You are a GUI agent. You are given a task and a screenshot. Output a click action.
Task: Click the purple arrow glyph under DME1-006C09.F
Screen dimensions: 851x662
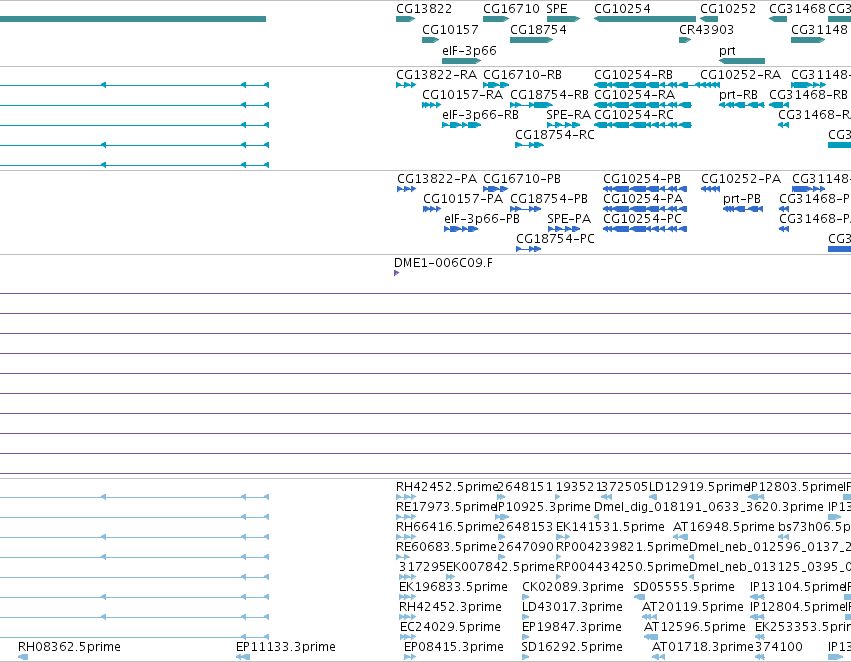397,273
